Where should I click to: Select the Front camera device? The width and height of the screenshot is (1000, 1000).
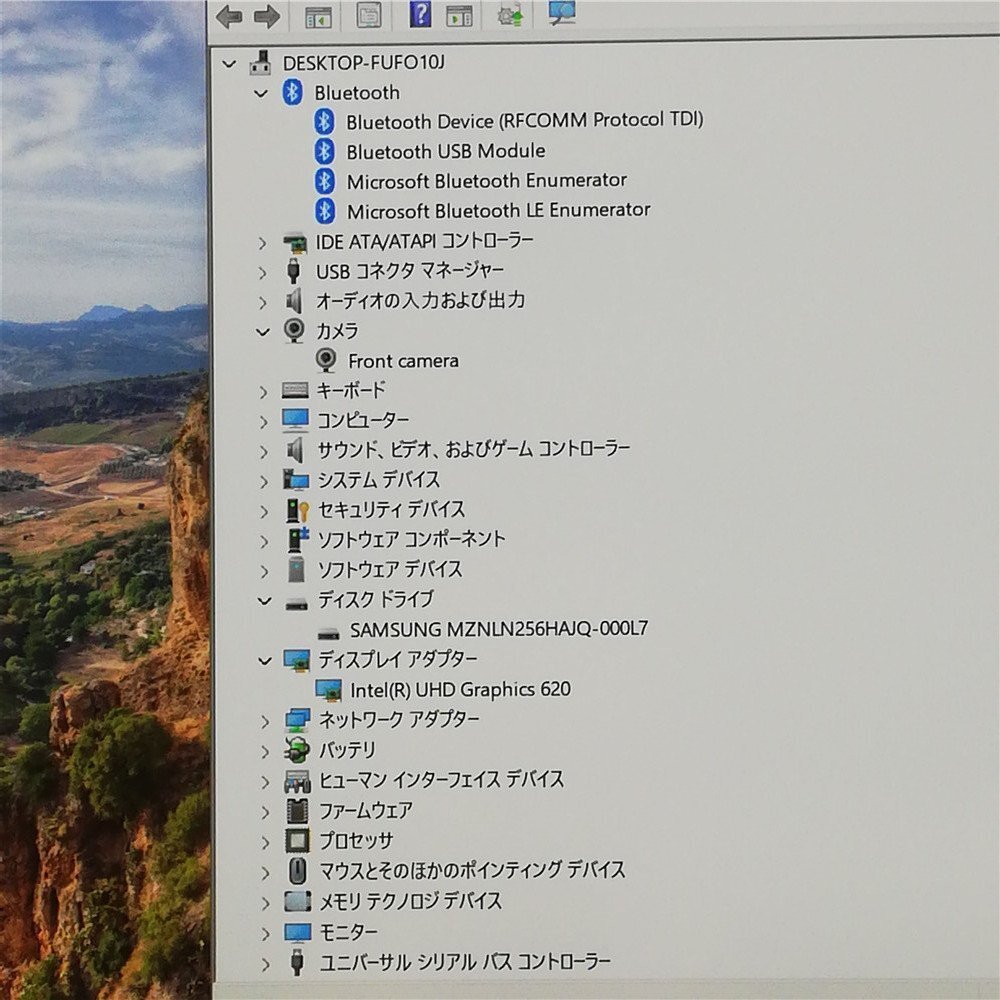click(x=403, y=362)
